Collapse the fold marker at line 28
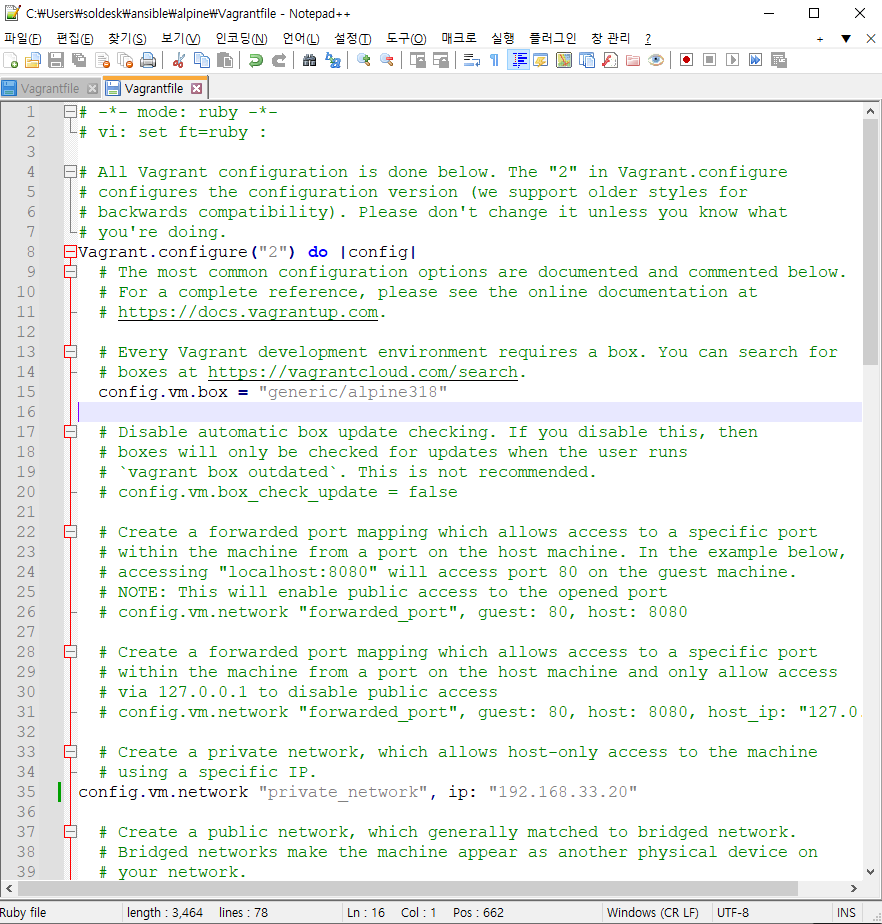The image size is (882, 924). [70, 652]
